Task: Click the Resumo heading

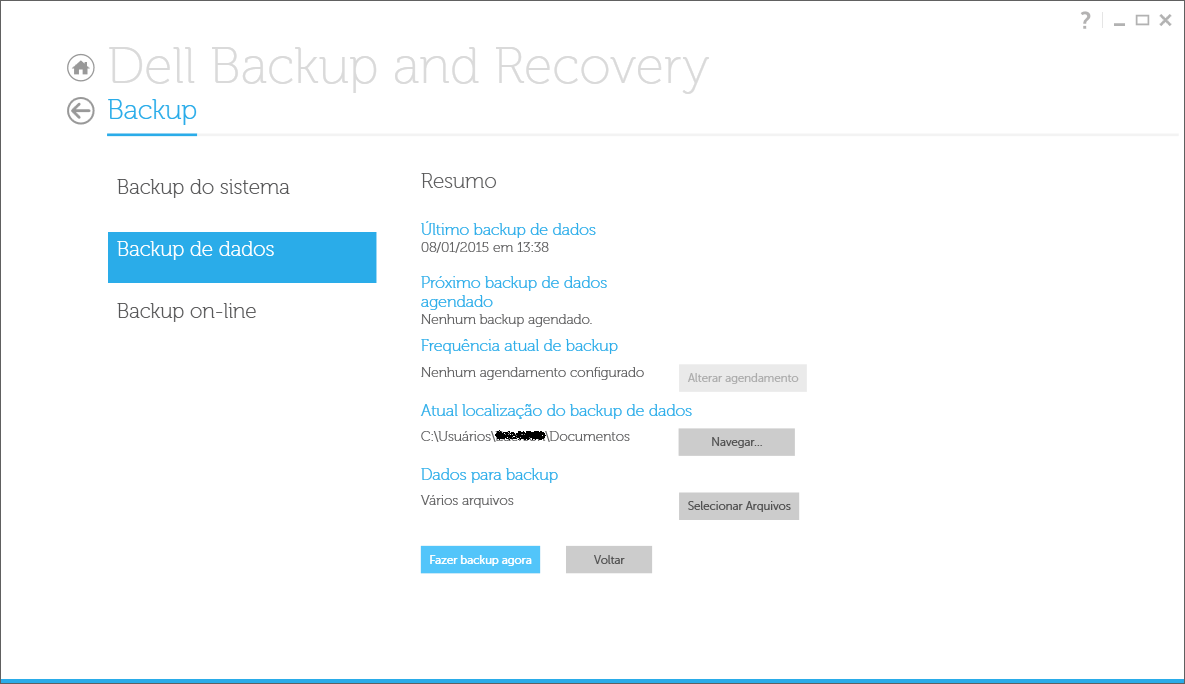Action: (459, 181)
